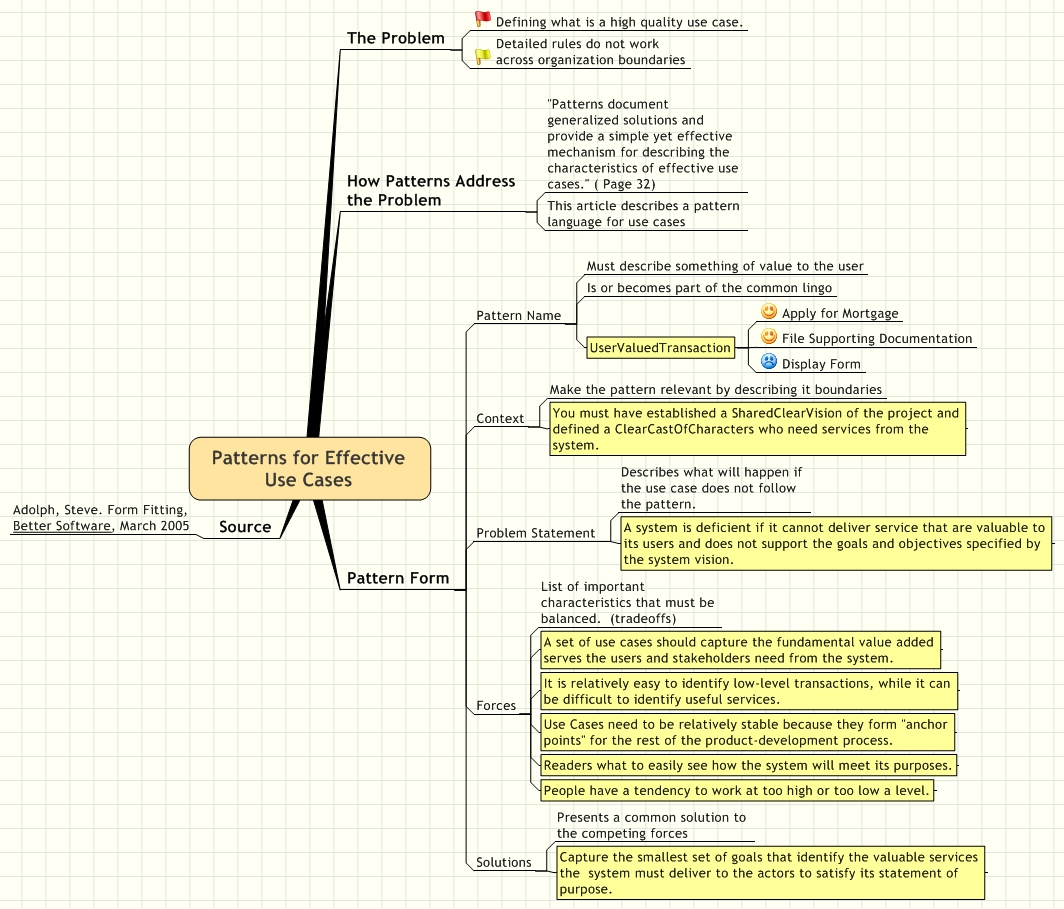
Task: Click the How Patterns Address the Problem node
Action: [431, 190]
